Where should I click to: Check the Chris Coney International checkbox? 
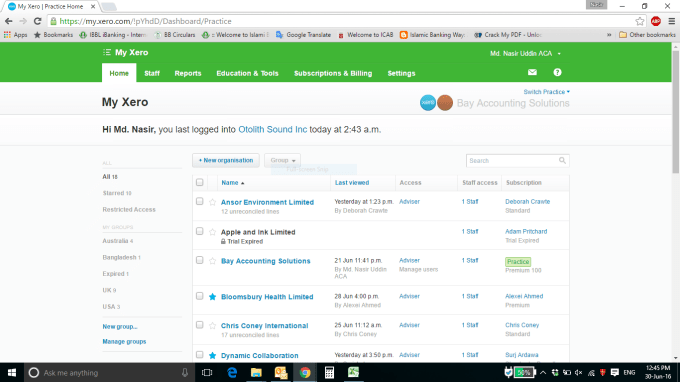199,325
